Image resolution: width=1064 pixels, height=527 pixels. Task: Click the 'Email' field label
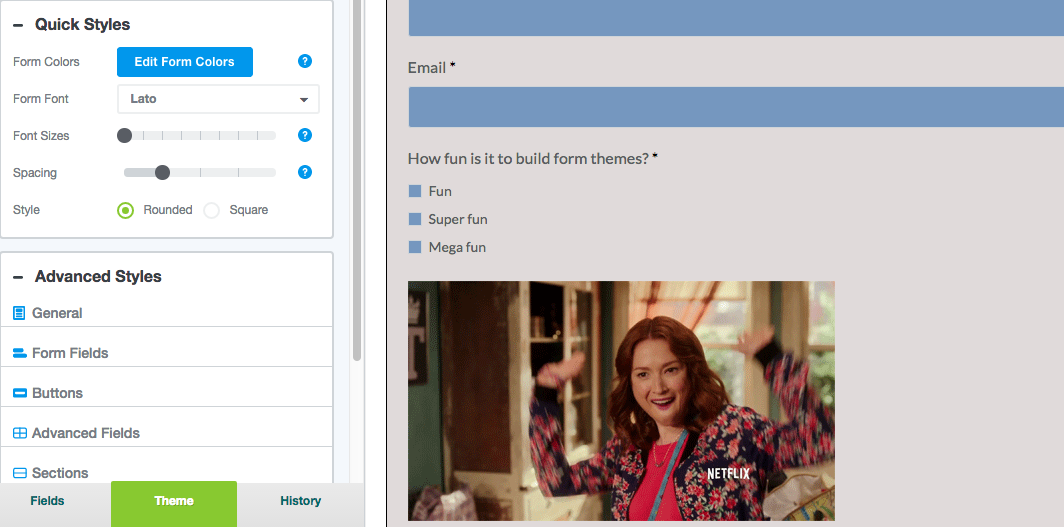[x=427, y=68]
